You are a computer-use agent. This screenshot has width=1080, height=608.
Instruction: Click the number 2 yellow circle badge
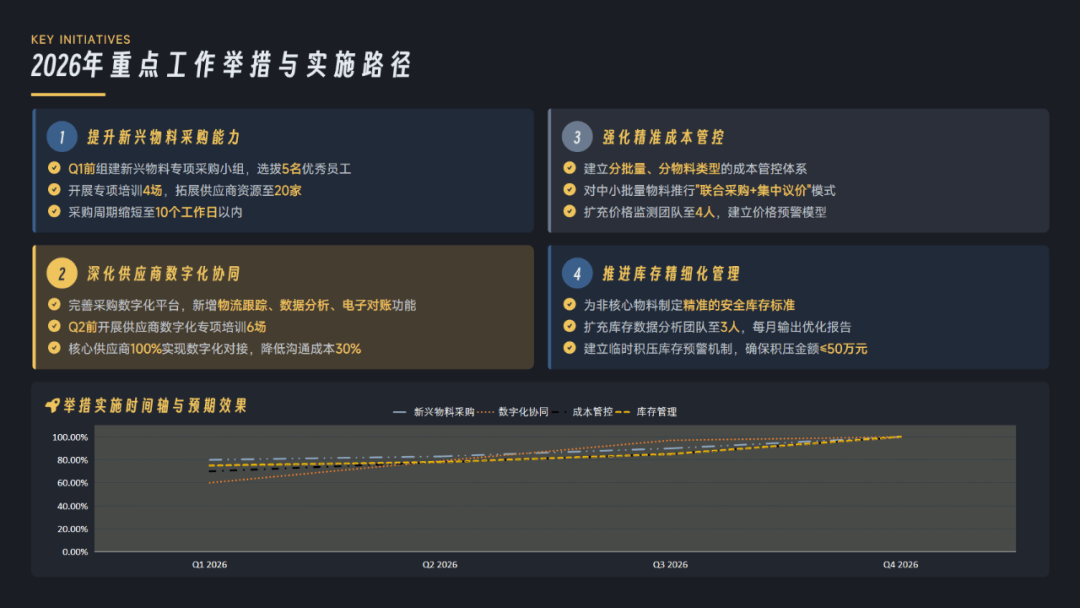pos(62,273)
